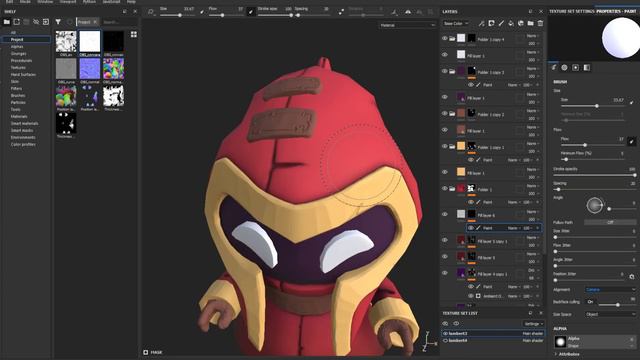Viewport: 640px width, 360px height.
Task: Select the black and white ambient occlusion thumbnail
Action: pos(66,41)
